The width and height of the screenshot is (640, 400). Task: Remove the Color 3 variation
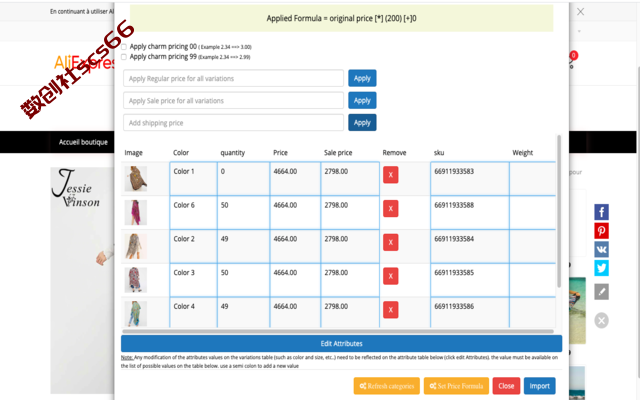point(391,276)
